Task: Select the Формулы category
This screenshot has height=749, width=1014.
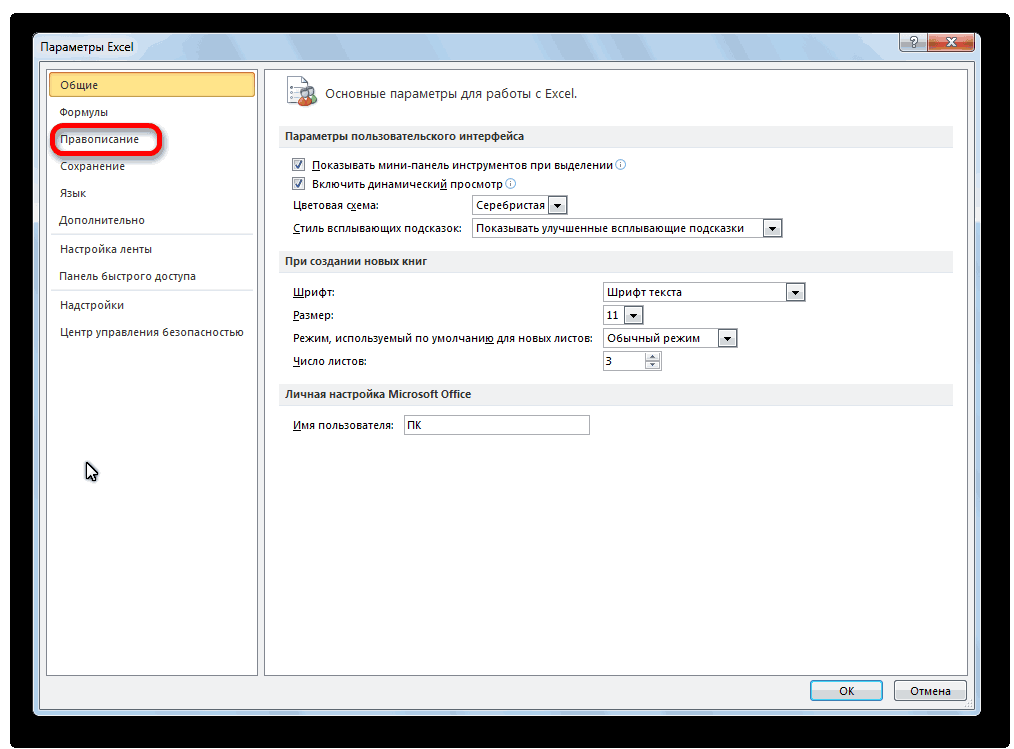Action: pos(152,112)
